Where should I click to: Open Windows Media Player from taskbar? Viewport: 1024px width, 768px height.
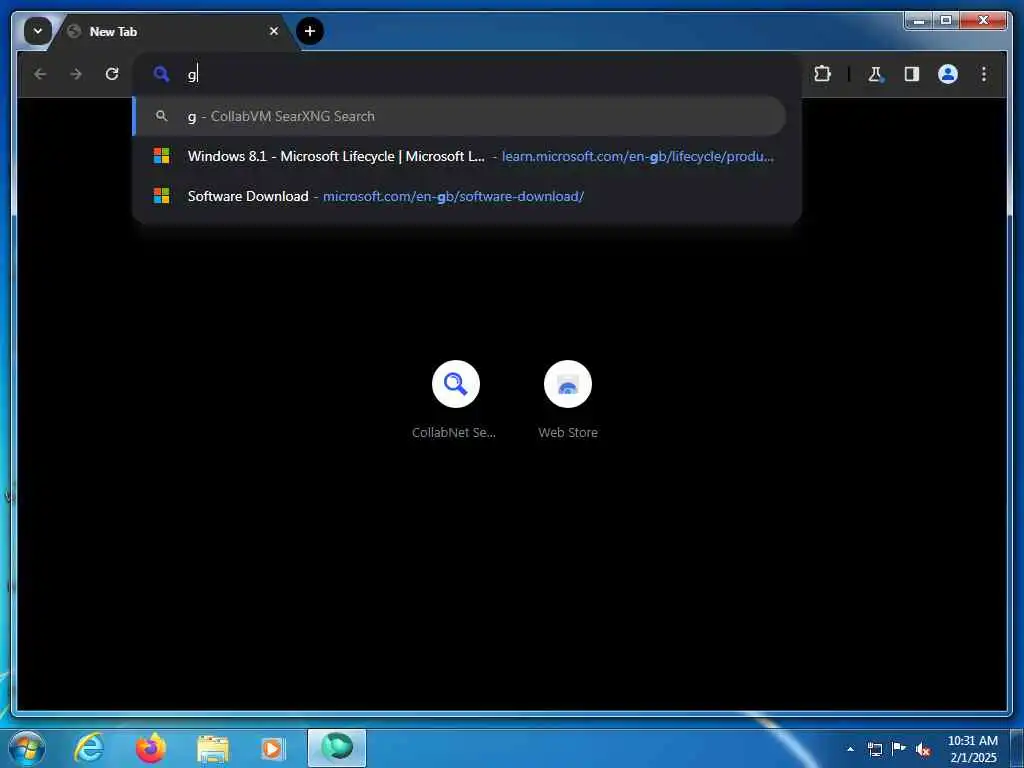[x=272, y=748]
